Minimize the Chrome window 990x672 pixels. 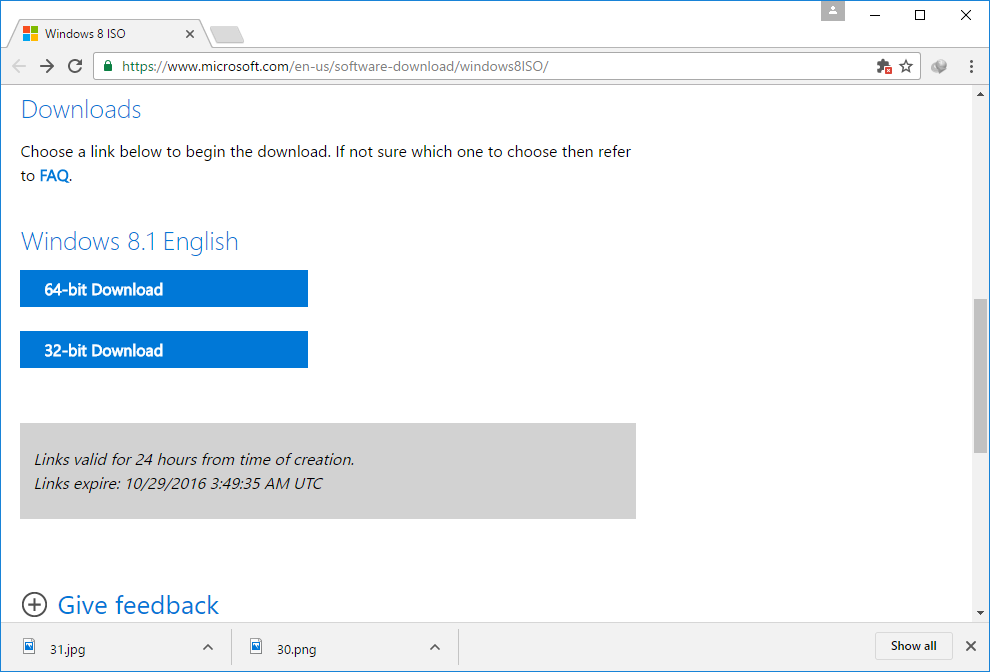(x=875, y=15)
